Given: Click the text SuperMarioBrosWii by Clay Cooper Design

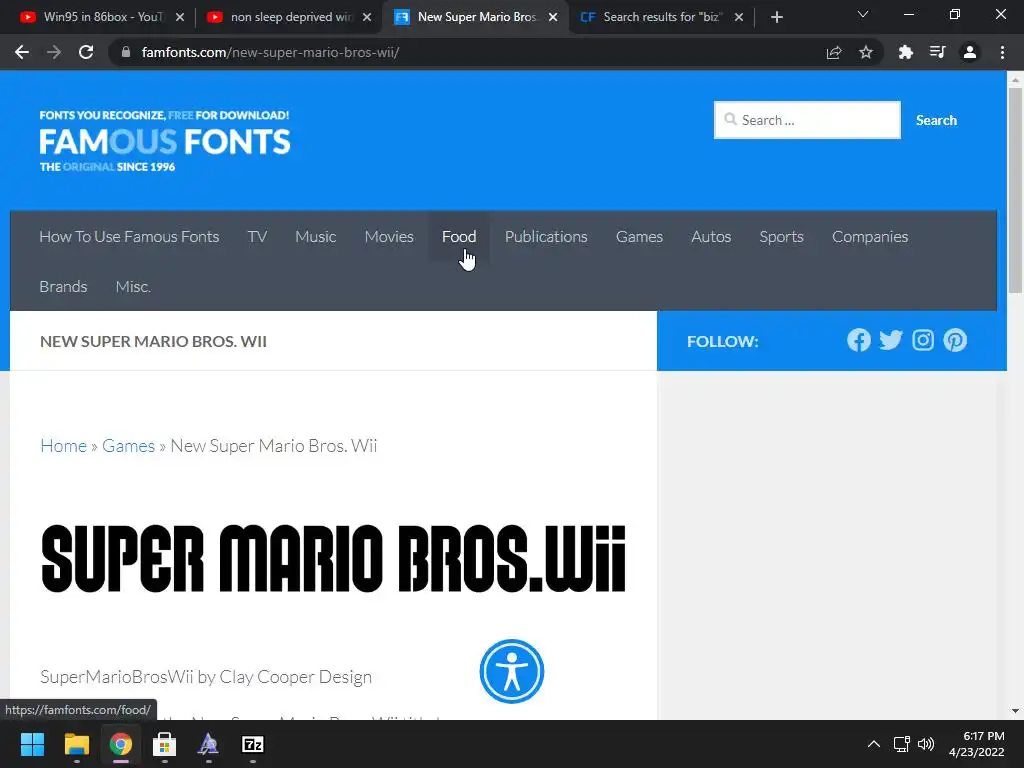Looking at the screenshot, I should 206,677.
